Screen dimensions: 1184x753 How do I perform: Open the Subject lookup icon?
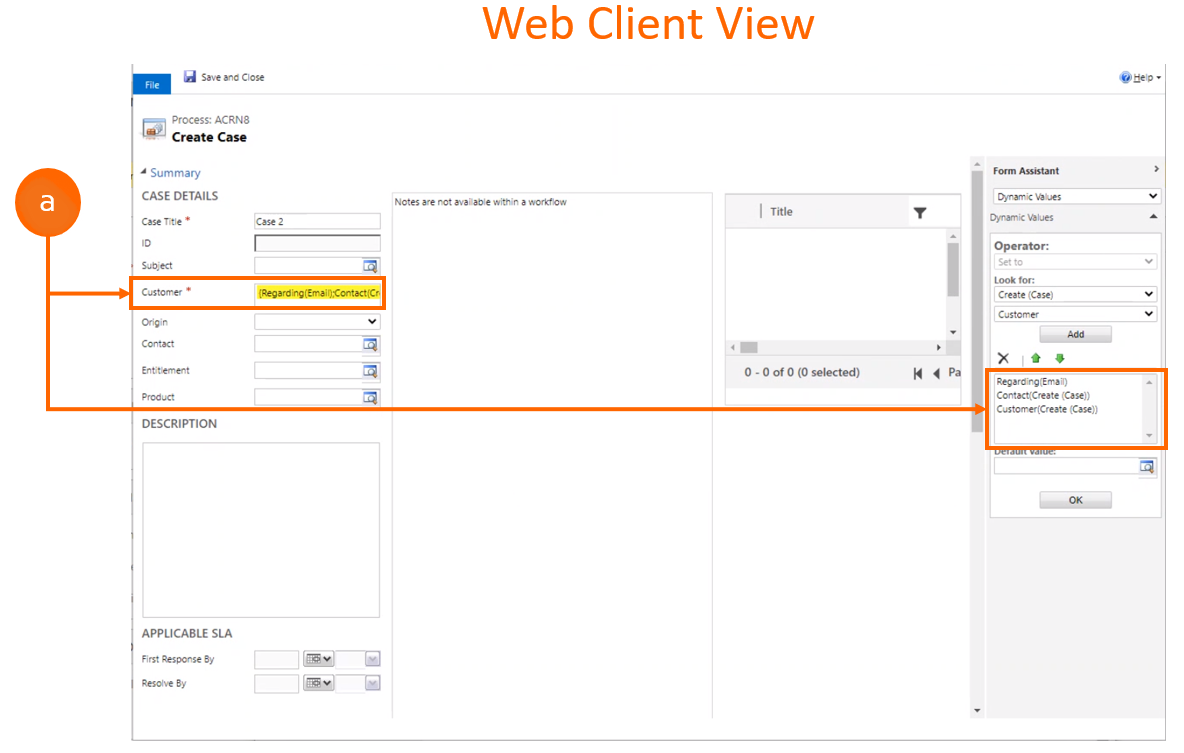[x=370, y=266]
